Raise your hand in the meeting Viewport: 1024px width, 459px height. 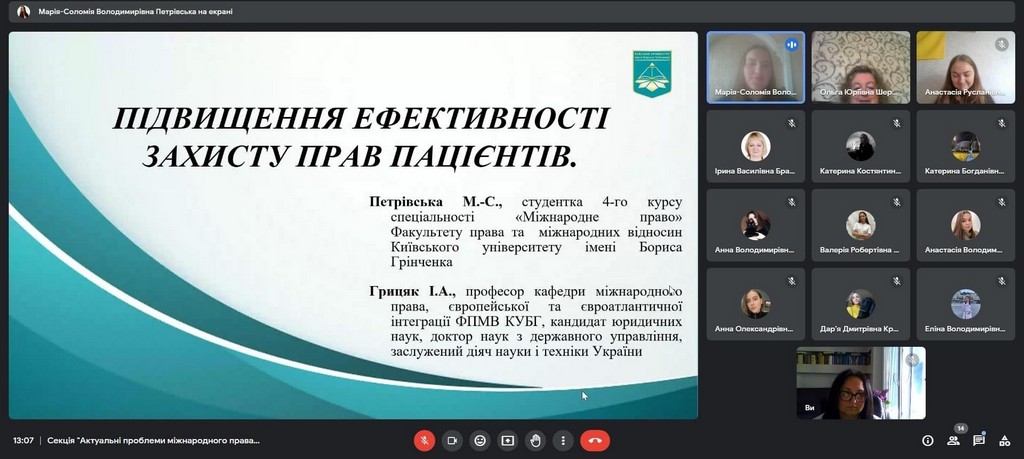click(536, 440)
